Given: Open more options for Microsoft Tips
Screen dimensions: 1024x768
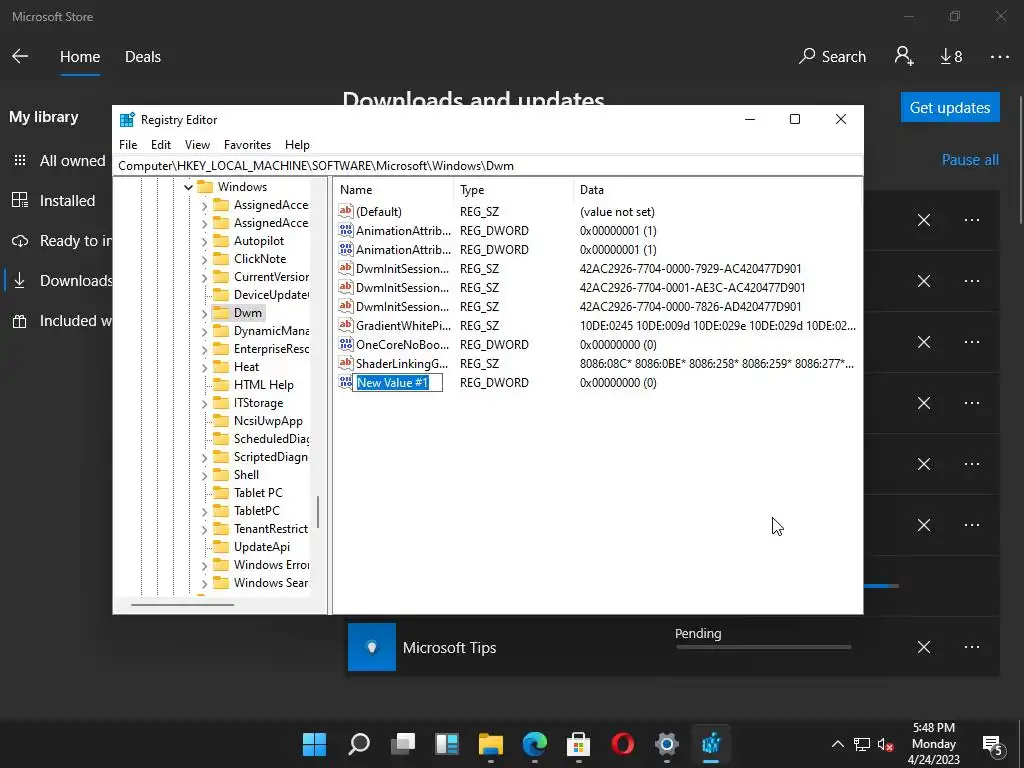Looking at the screenshot, I should click(972, 647).
